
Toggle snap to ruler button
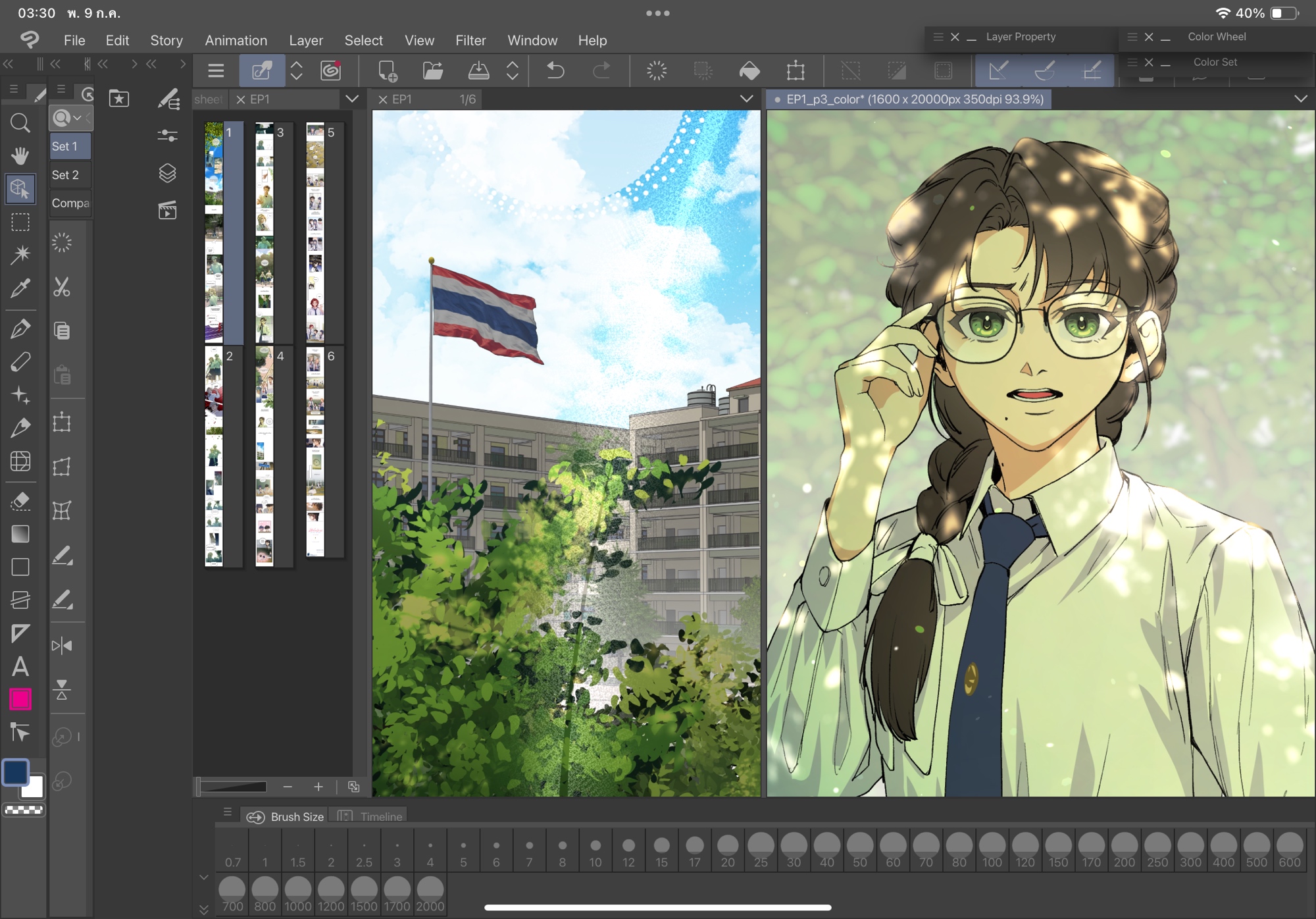point(998,70)
